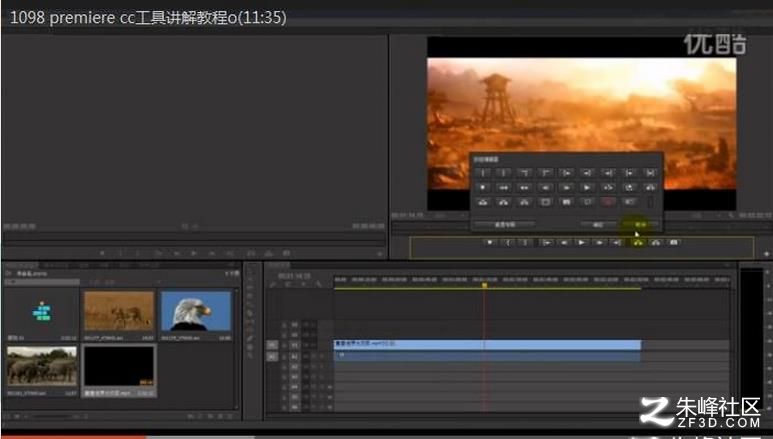Select the elephants clip thumbnail in Project panel
The width and height of the screenshot is (773, 439).
42,366
